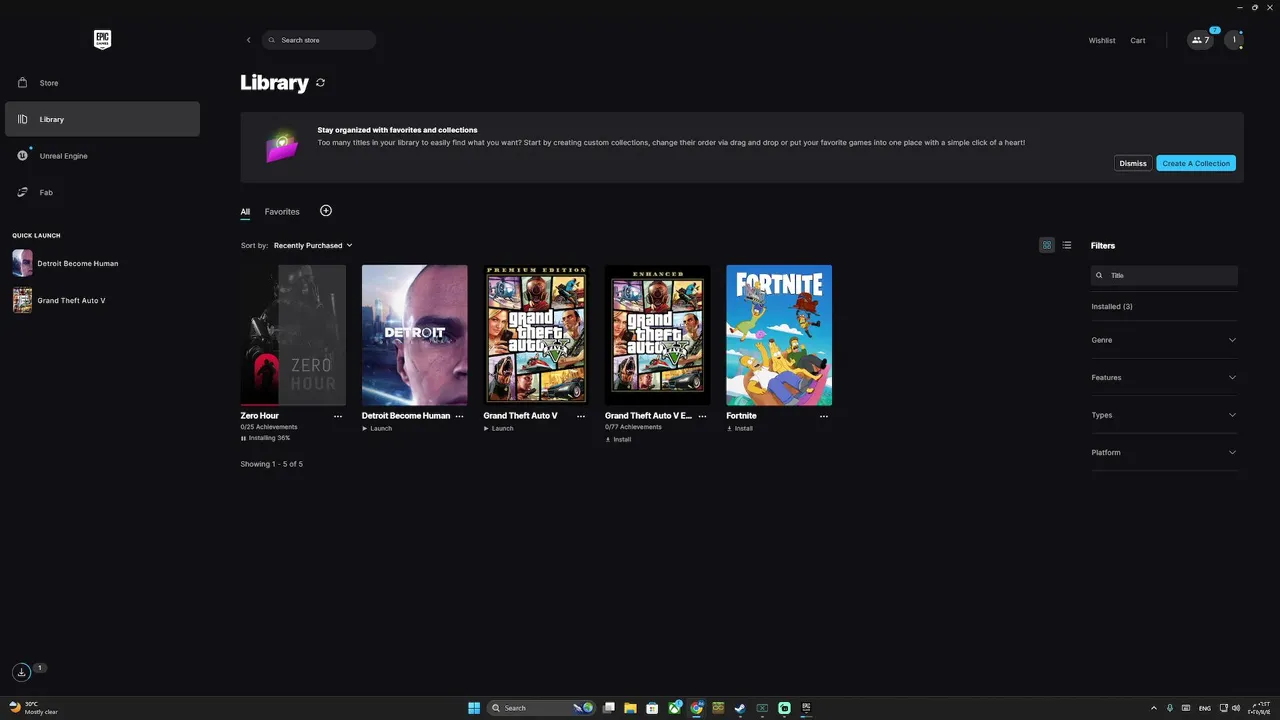Switch to the All tab

click(245, 212)
